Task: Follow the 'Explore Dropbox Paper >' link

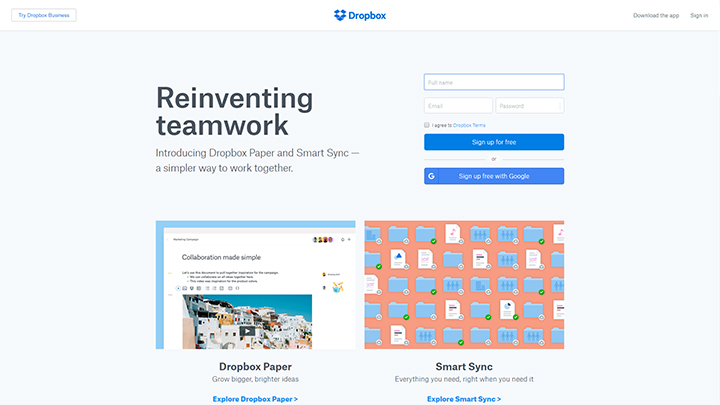Action: pyautogui.click(x=255, y=398)
